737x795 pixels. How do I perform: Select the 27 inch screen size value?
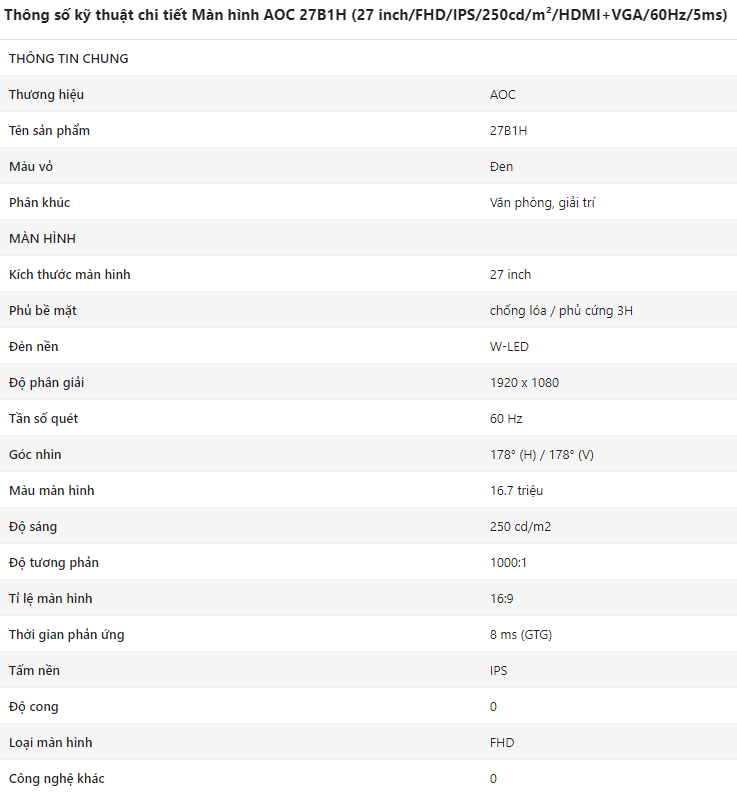point(510,274)
